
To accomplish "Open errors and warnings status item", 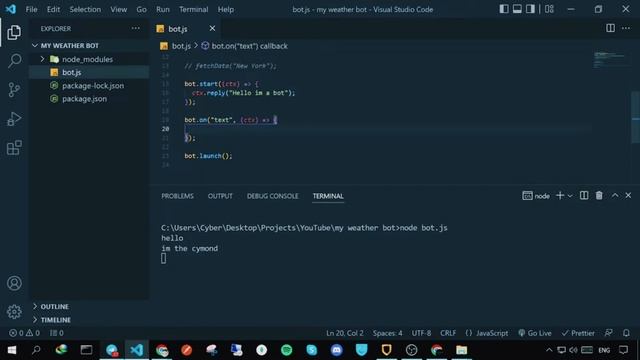I will [24, 333].
